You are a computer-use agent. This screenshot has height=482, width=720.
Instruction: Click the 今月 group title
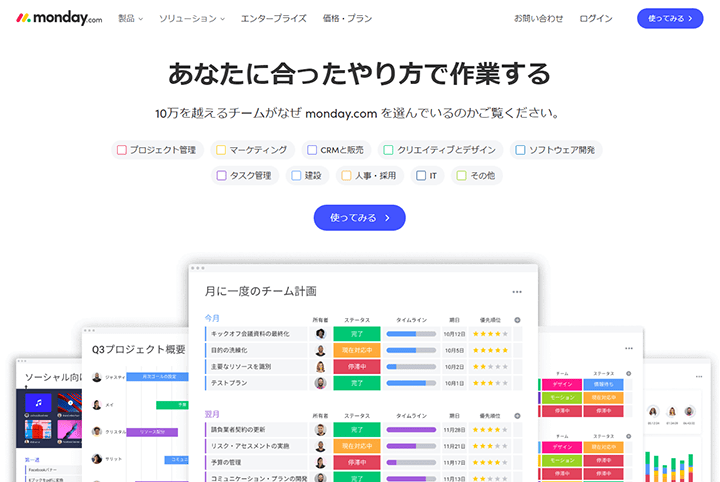(212, 318)
